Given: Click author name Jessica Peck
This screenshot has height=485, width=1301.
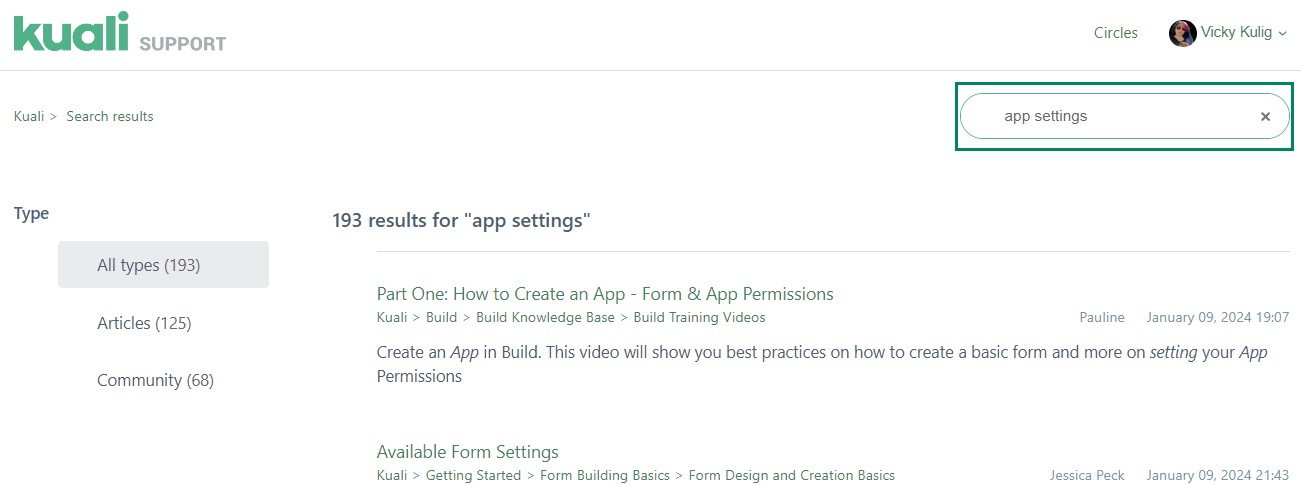Looking at the screenshot, I should (x=1087, y=475).
